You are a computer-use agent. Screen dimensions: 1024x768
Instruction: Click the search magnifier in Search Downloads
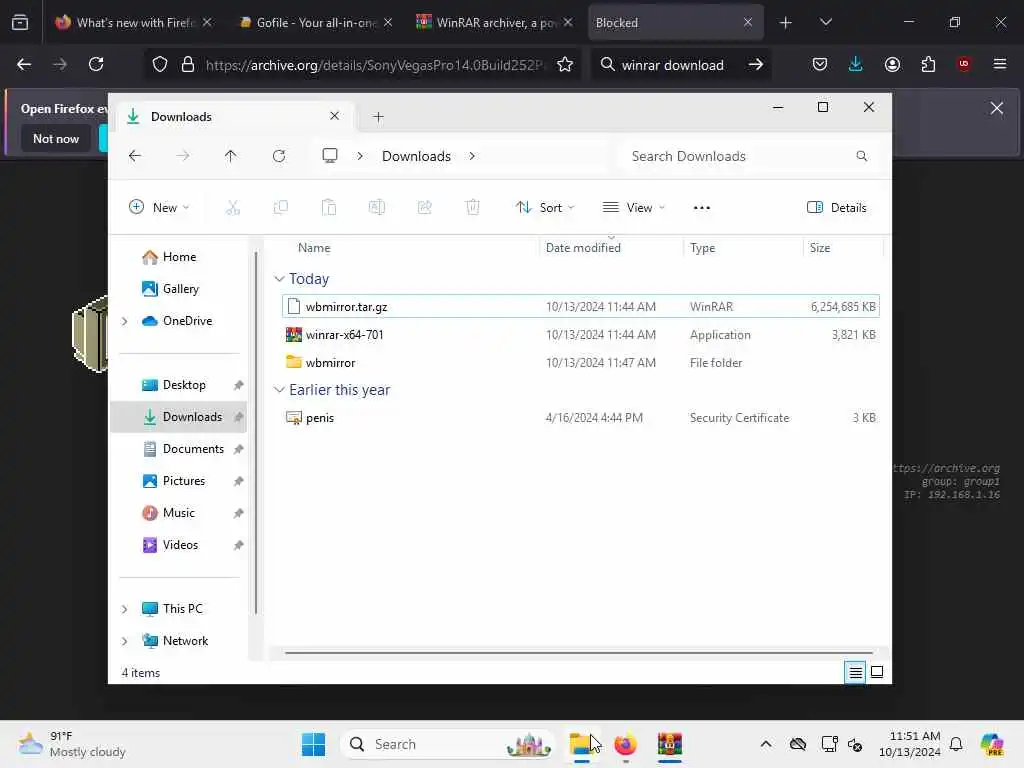[x=861, y=156]
